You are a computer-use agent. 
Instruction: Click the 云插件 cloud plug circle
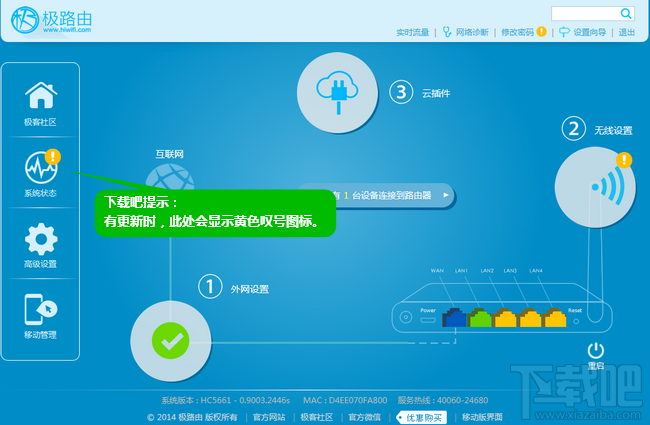pyautogui.click(x=337, y=92)
